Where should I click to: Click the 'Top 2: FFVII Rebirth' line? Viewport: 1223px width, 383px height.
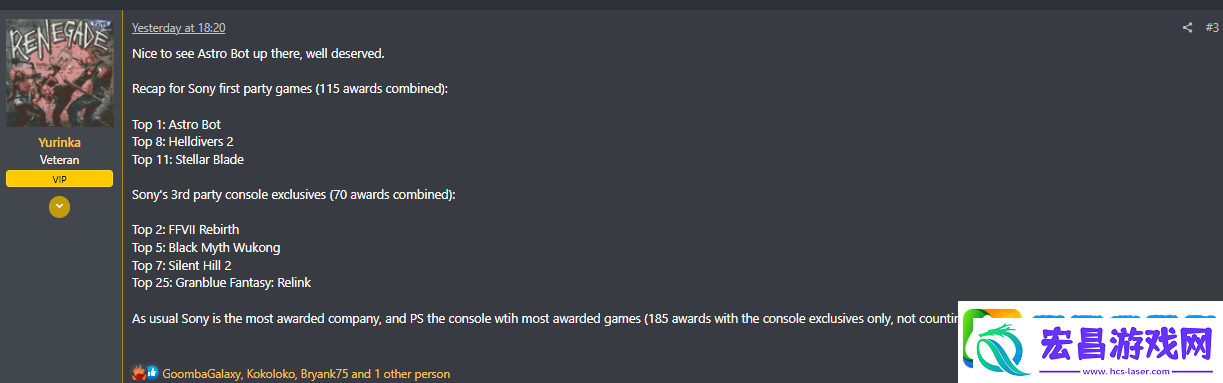click(x=186, y=230)
